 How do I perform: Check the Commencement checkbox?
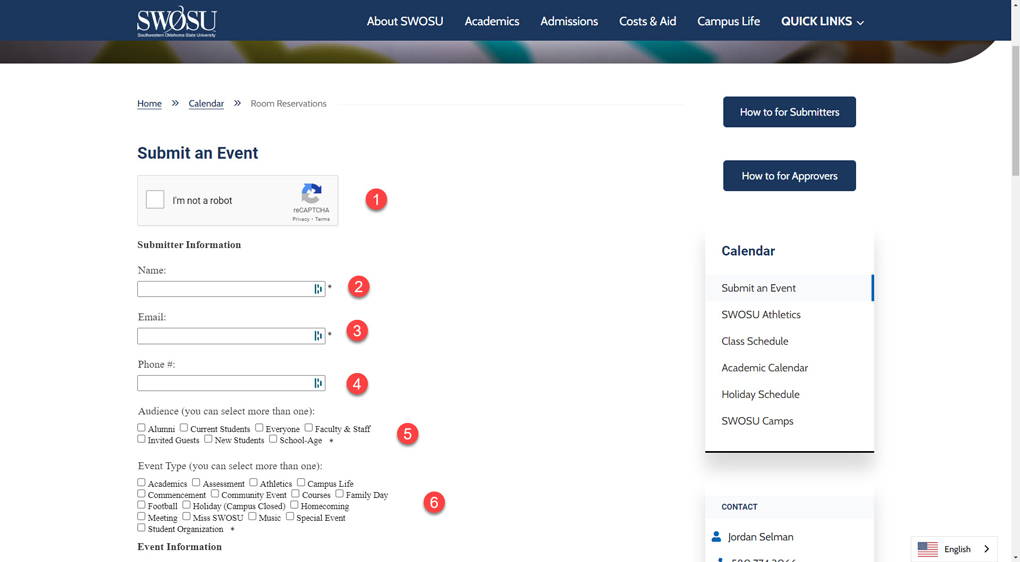click(141, 493)
